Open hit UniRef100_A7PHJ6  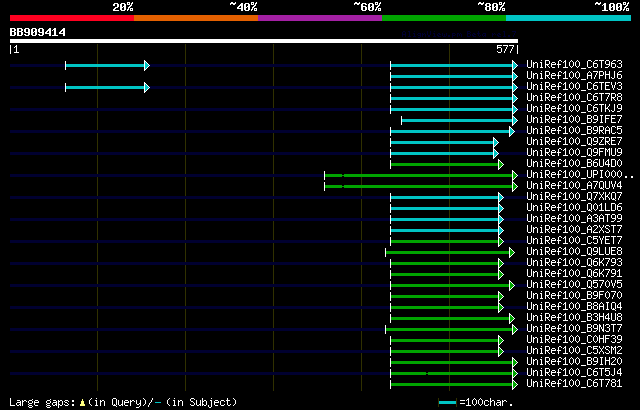(574, 75)
